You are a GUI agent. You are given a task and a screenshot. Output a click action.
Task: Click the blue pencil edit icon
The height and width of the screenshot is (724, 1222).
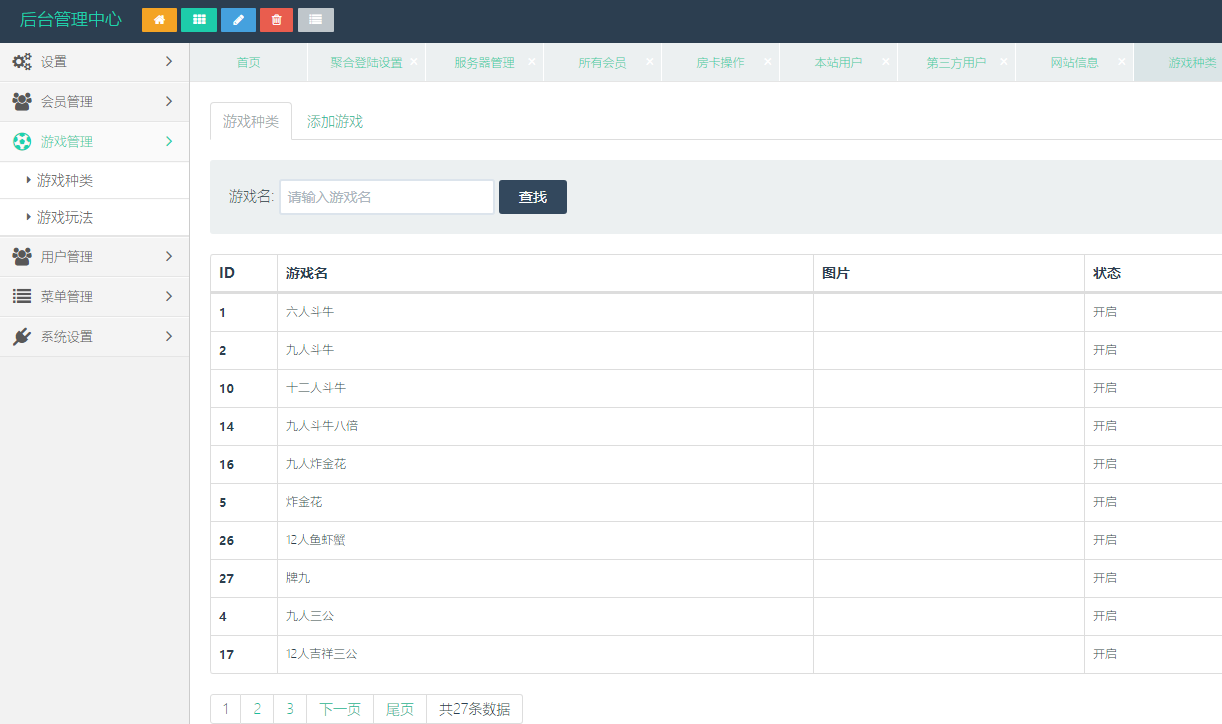(x=238, y=20)
